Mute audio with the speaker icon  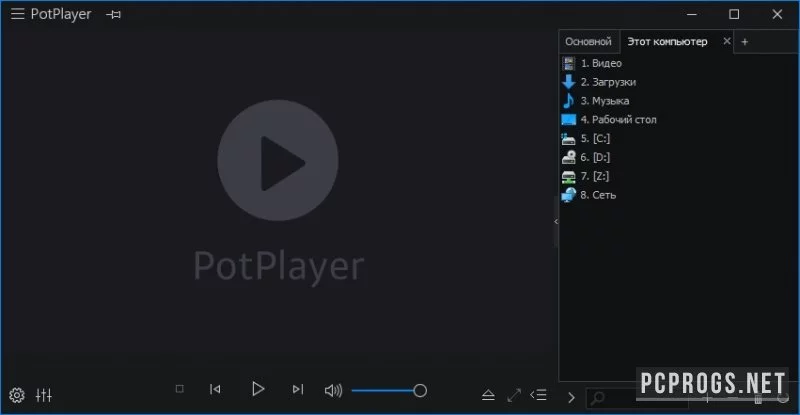333,391
